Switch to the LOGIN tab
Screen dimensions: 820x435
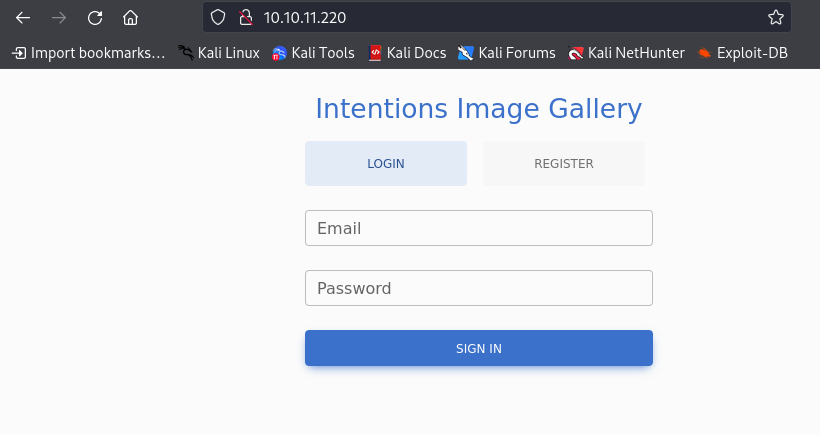click(x=386, y=164)
